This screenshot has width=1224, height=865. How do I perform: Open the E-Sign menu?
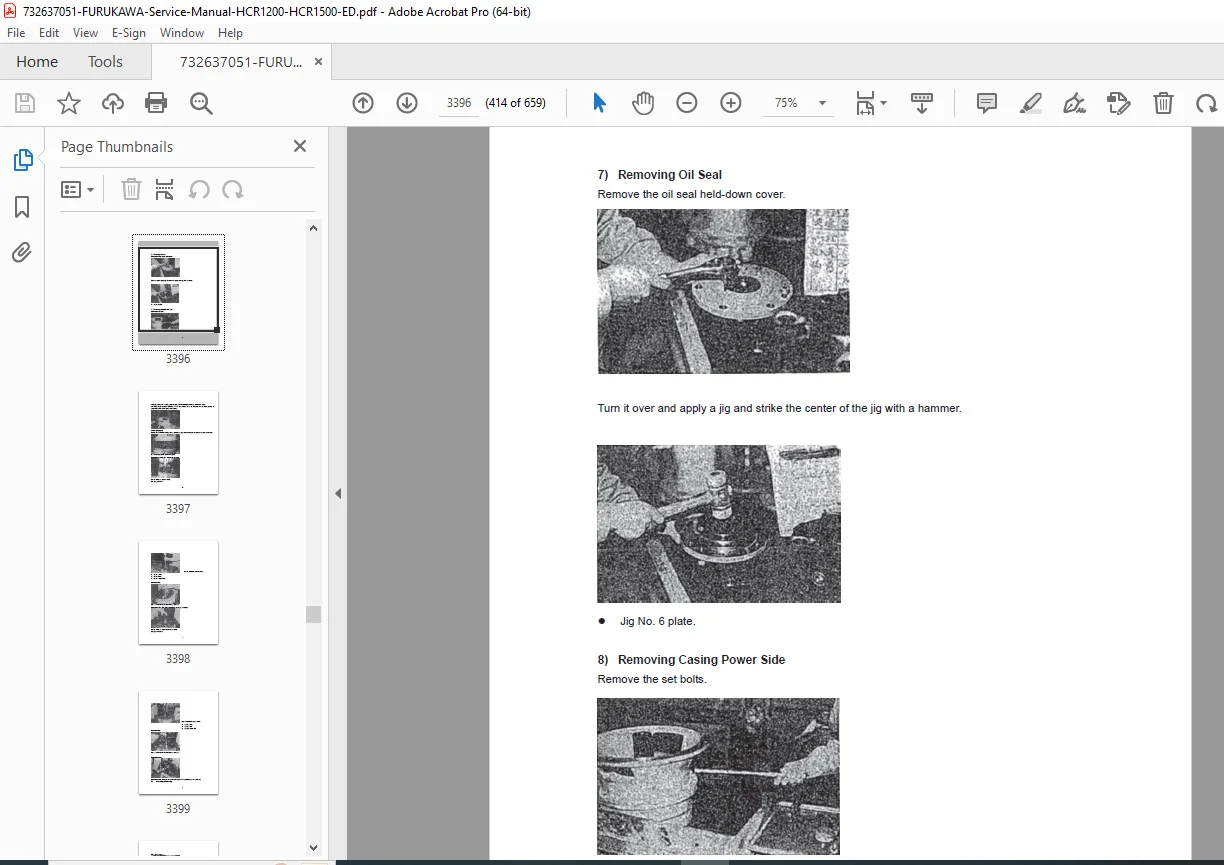click(129, 33)
